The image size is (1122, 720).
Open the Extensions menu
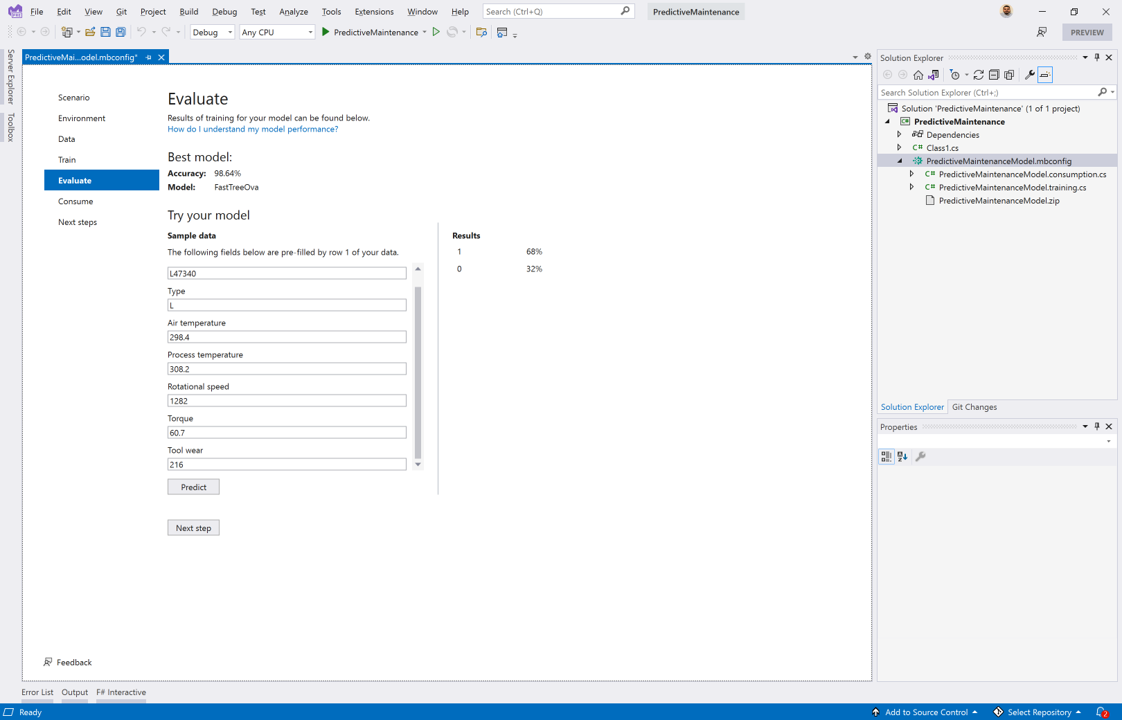pyautogui.click(x=374, y=11)
